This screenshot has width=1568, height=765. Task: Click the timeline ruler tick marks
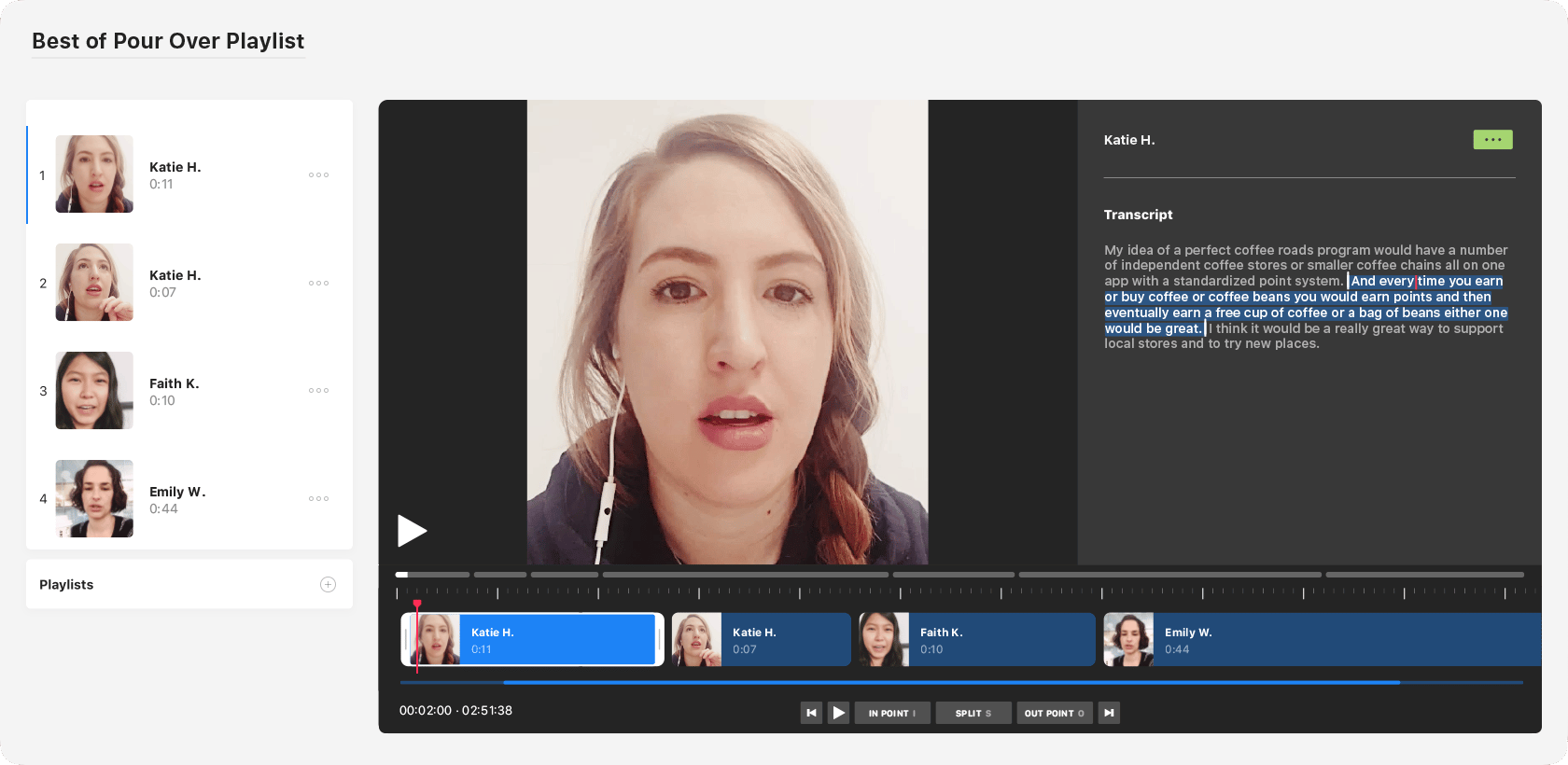pyautogui.click(x=966, y=592)
